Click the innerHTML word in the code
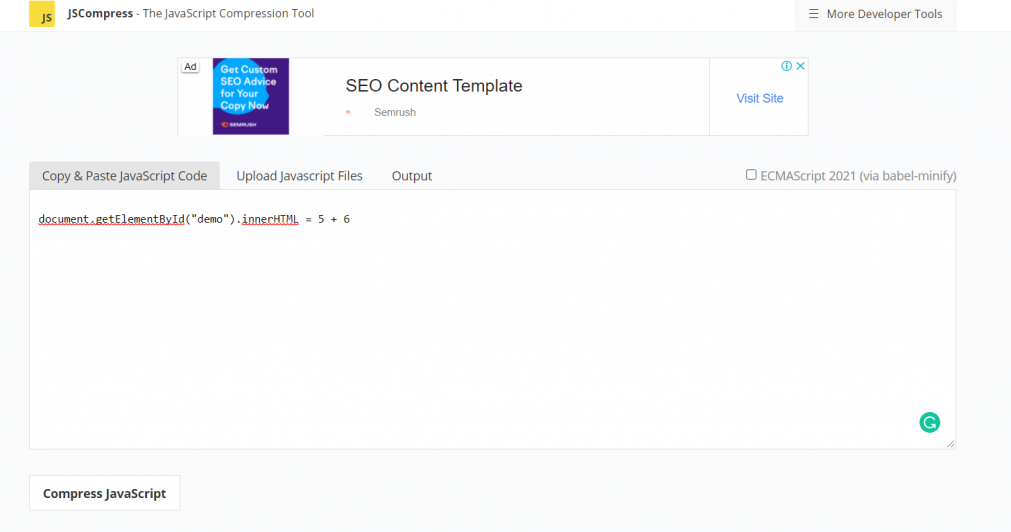This screenshot has width=1011, height=532. [x=270, y=219]
